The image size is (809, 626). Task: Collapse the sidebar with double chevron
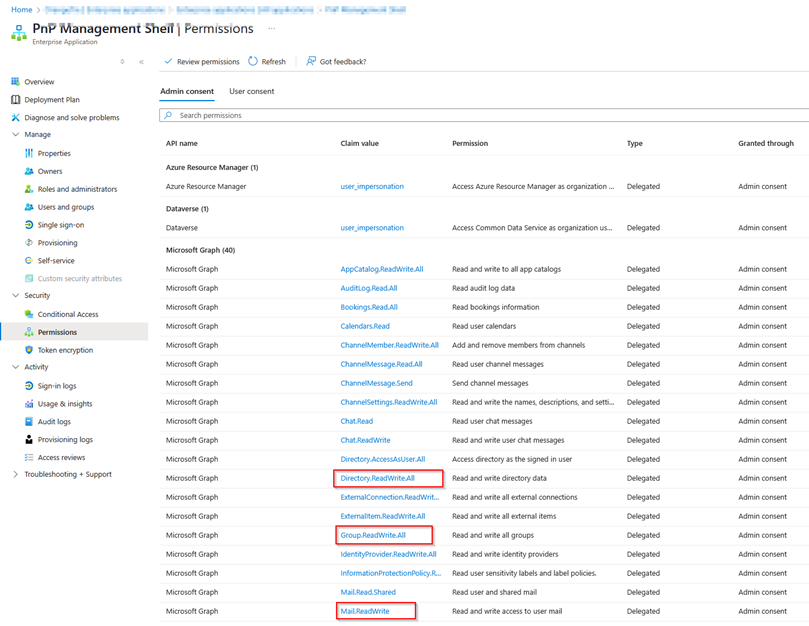tap(141, 62)
